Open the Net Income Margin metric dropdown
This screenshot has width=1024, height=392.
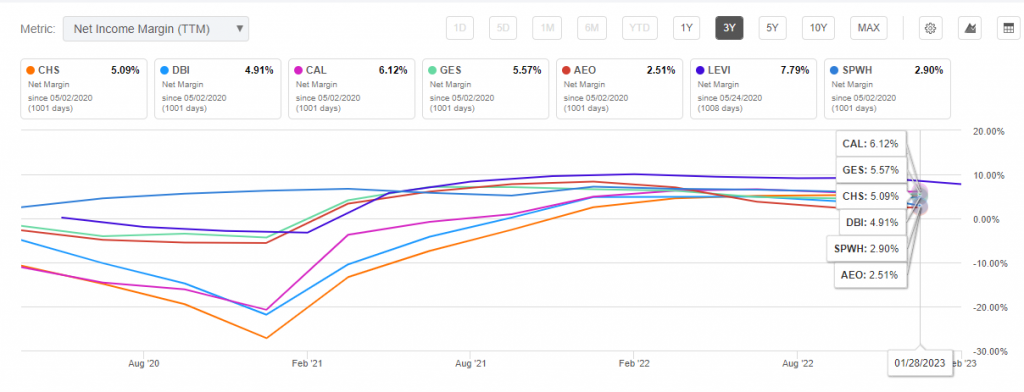click(156, 29)
